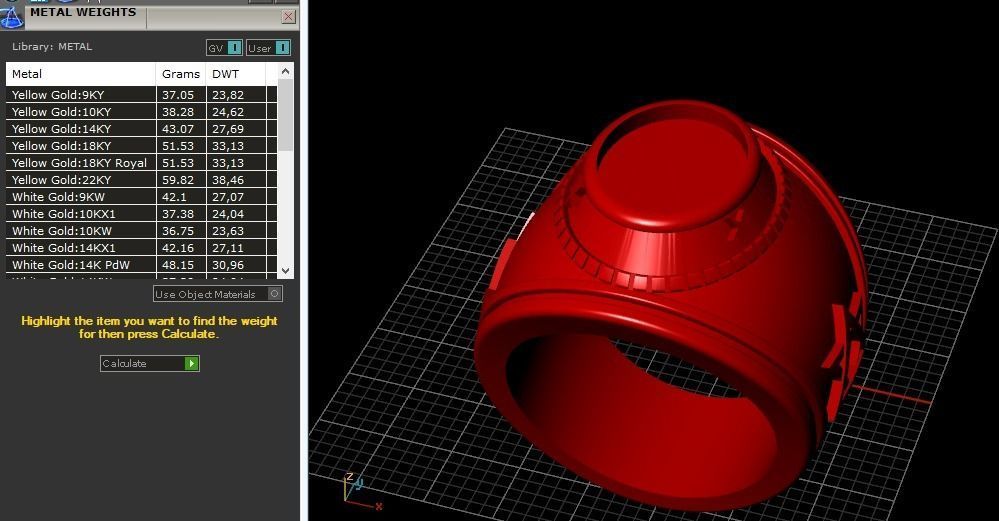The image size is (999, 521).
Task: Select the Yellow Gold:18KY row
Action: coord(141,145)
